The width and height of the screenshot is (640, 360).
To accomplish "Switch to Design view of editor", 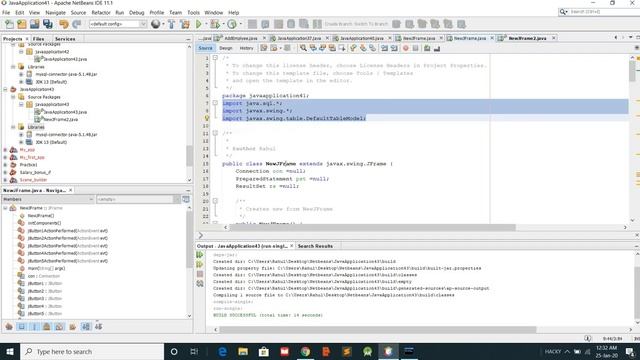I will tap(226, 48).
